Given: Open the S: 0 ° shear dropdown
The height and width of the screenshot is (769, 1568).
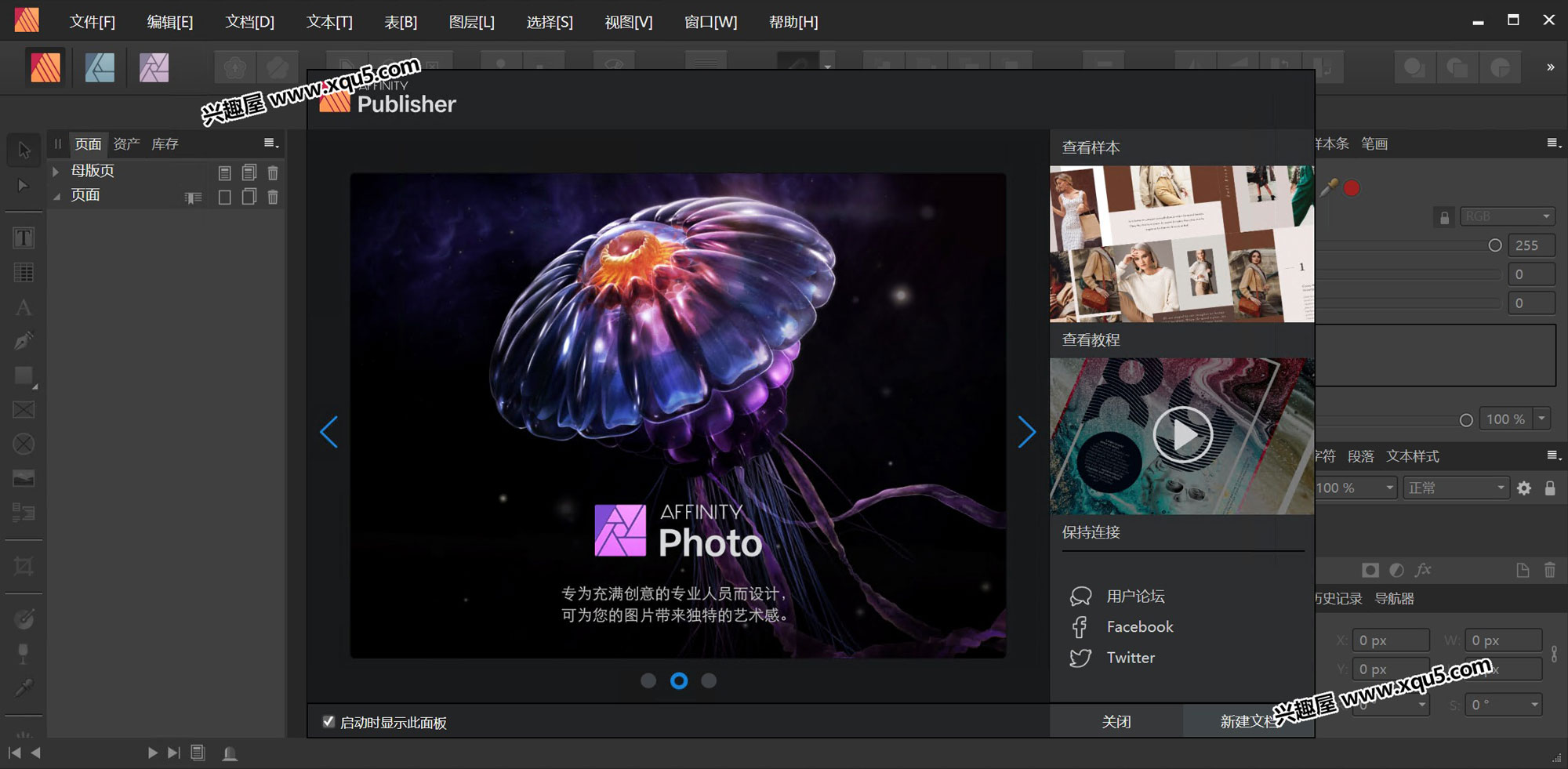Looking at the screenshot, I should pos(1504,705).
